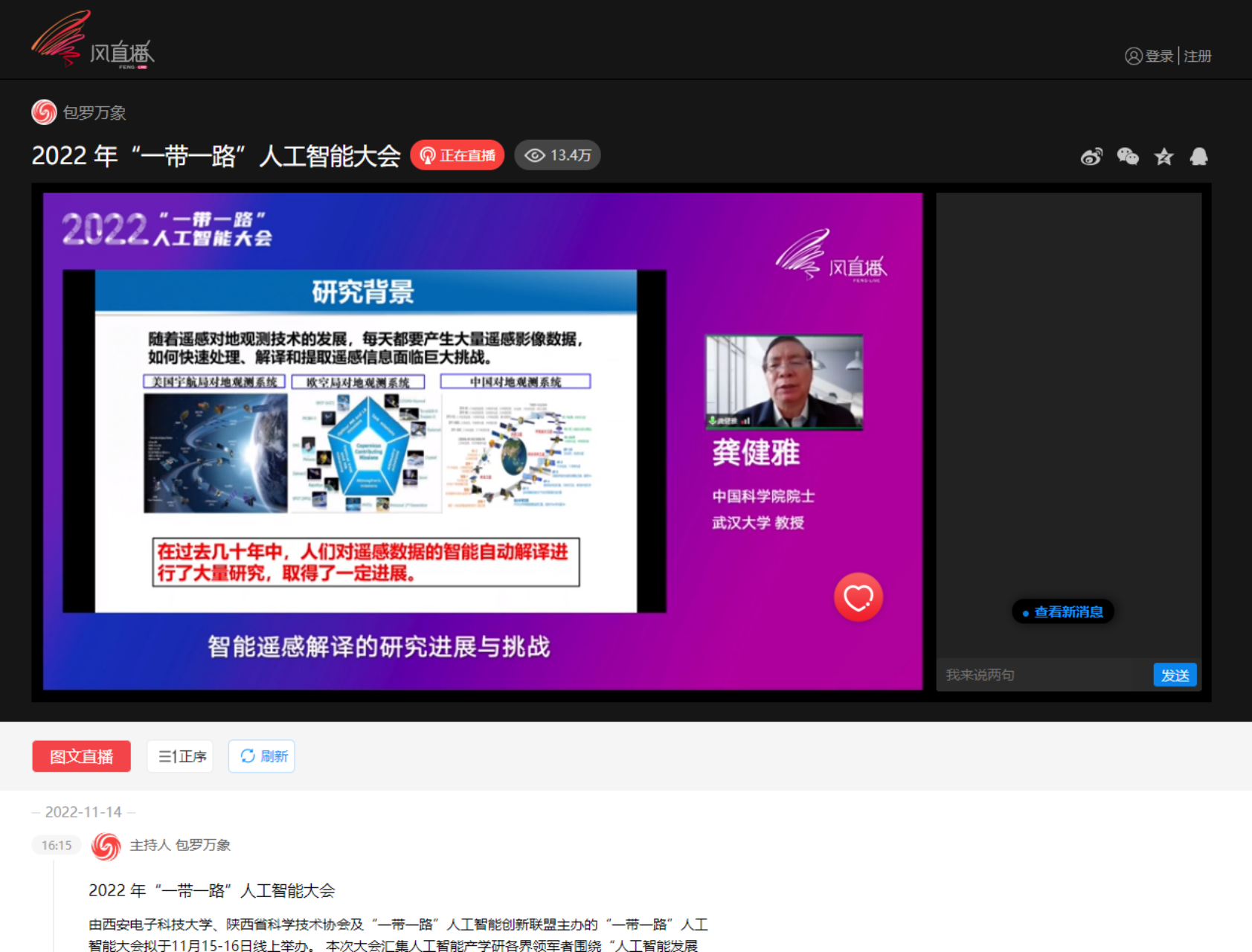The width and height of the screenshot is (1252, 952).
Task: Open the 注册 register link
Action: pos(1197,57)
